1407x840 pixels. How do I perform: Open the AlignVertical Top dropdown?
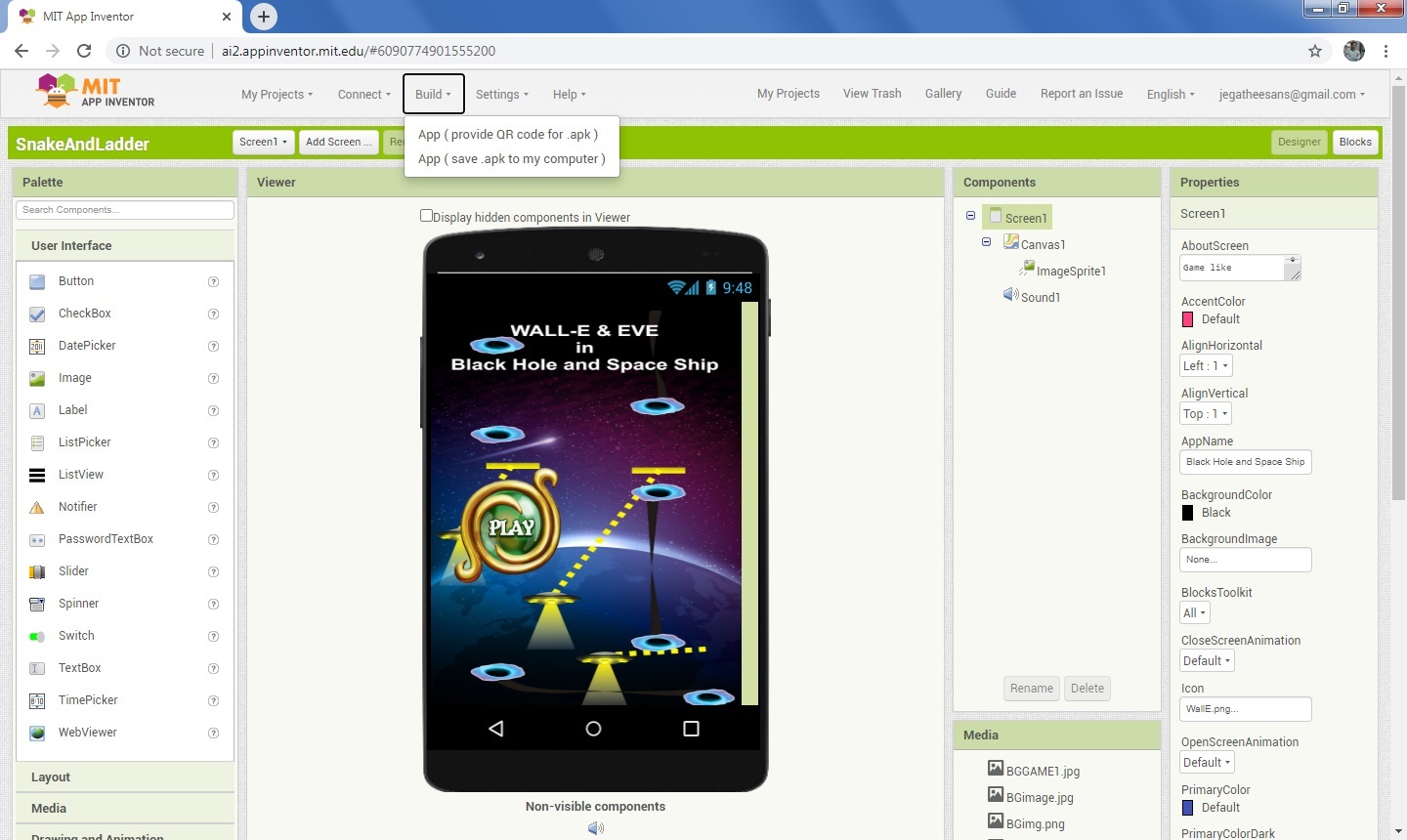1206,413
